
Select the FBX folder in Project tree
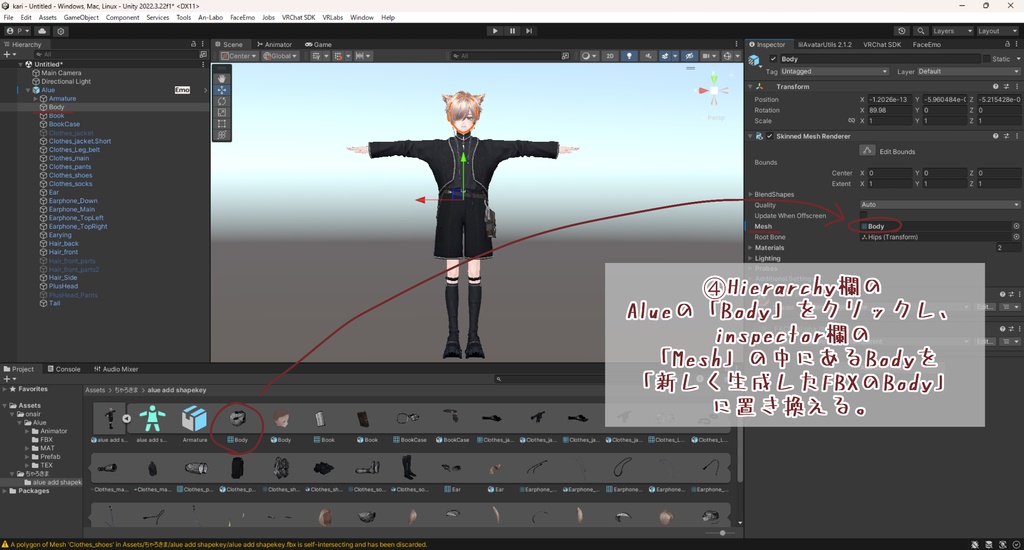coord(46,440)
